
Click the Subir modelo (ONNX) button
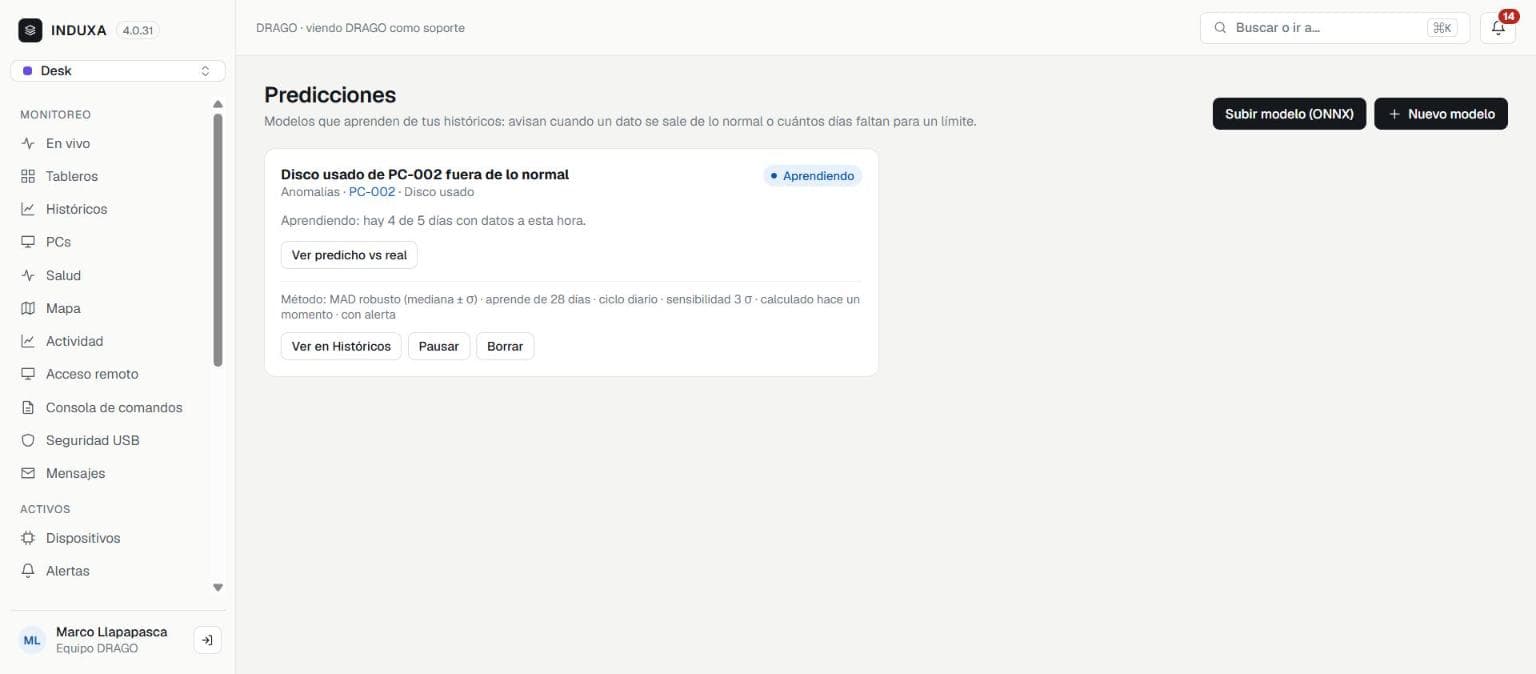click(1289, 114)
